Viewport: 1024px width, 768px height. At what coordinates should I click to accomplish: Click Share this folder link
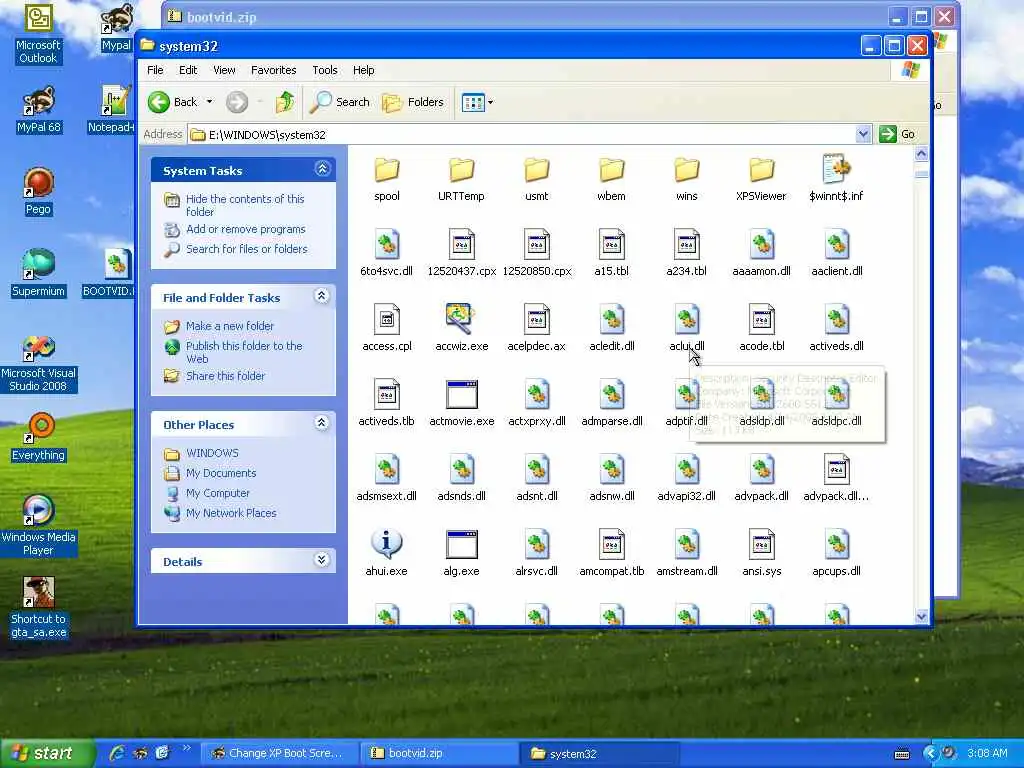point(225,376)
